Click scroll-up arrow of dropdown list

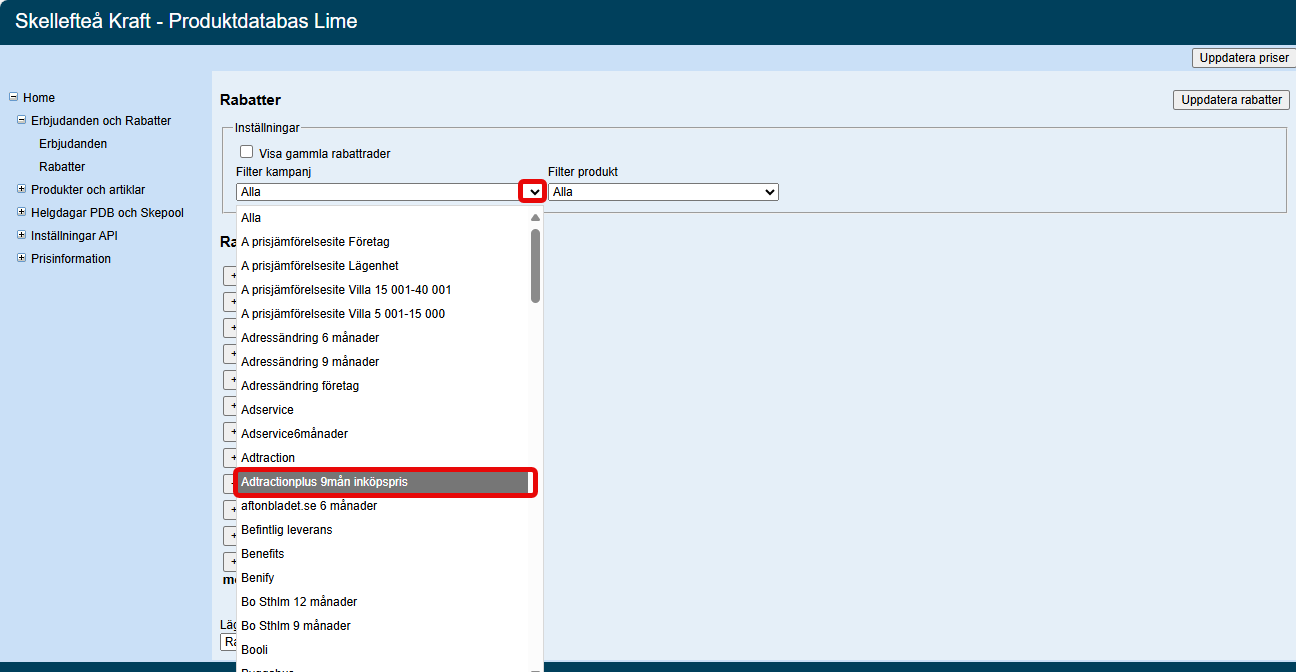tap(535, 217)
